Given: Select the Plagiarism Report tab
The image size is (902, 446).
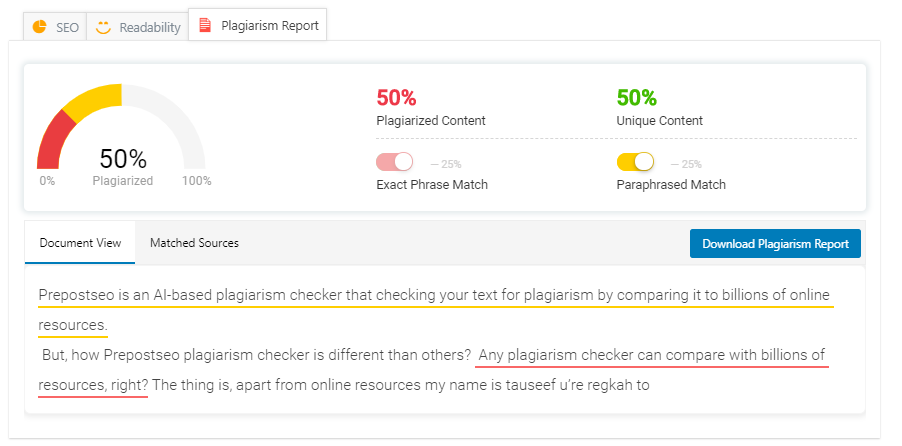Looking at the screenshot, I should click(258, 26).
